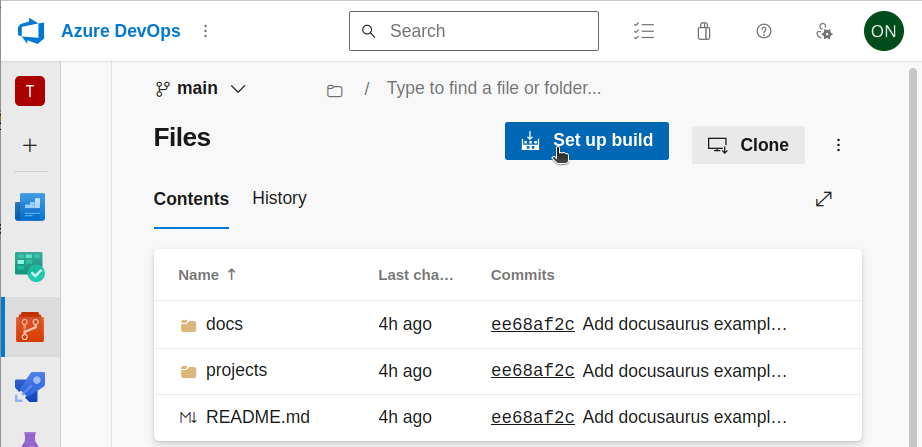
Task: Open the Azure DevOps logo home
Action: coord(31,31)
